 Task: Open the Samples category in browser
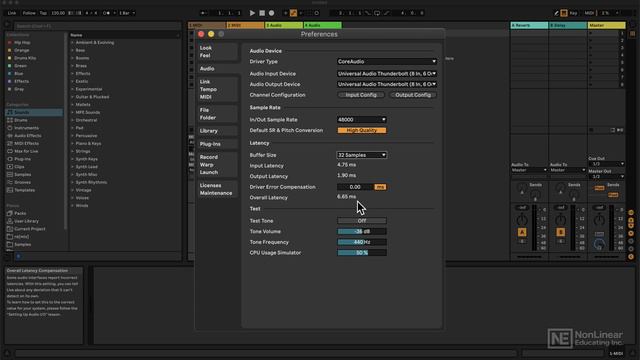[22, 174]
